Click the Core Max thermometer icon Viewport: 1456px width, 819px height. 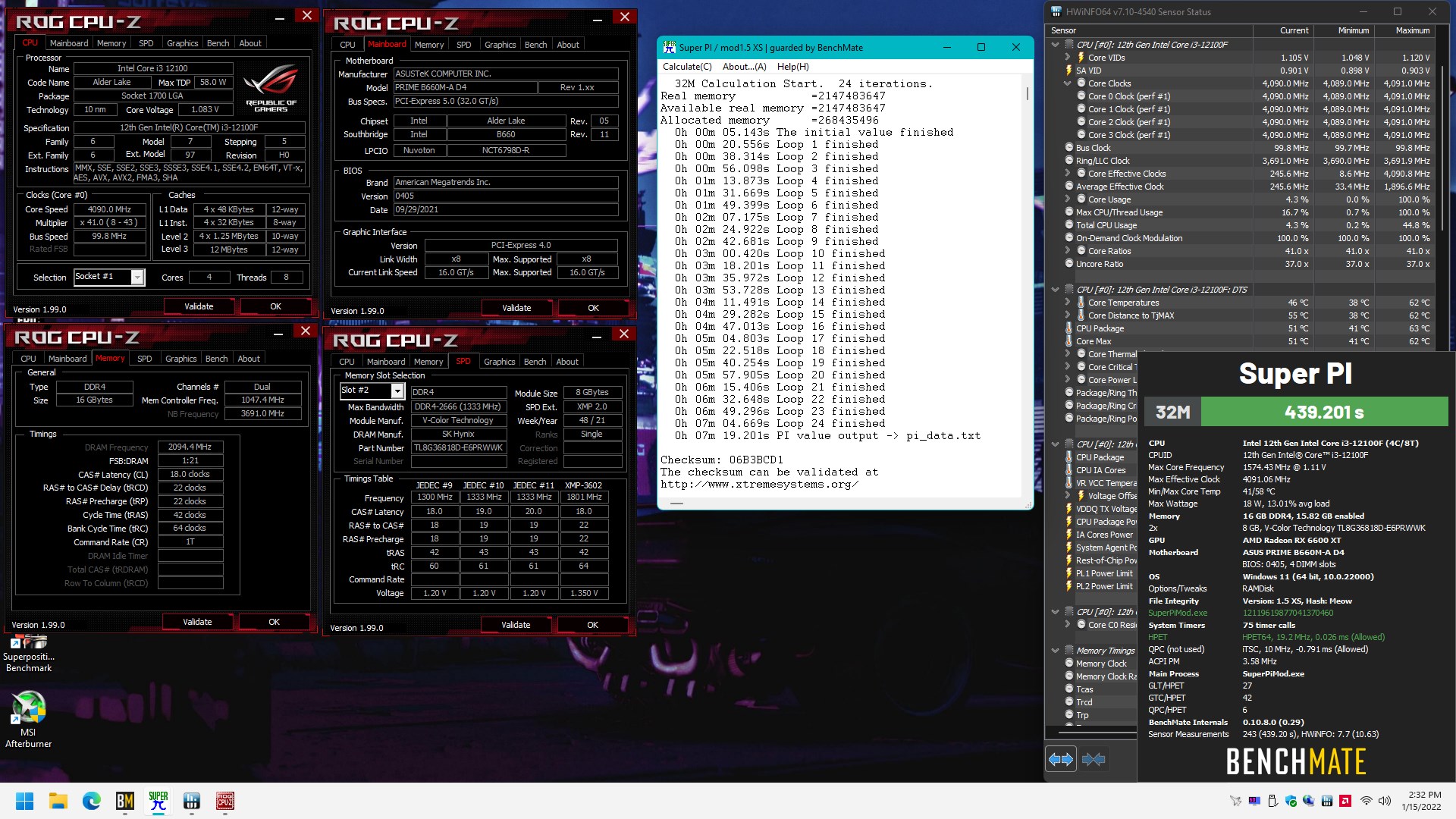[x=1069, y=341]
